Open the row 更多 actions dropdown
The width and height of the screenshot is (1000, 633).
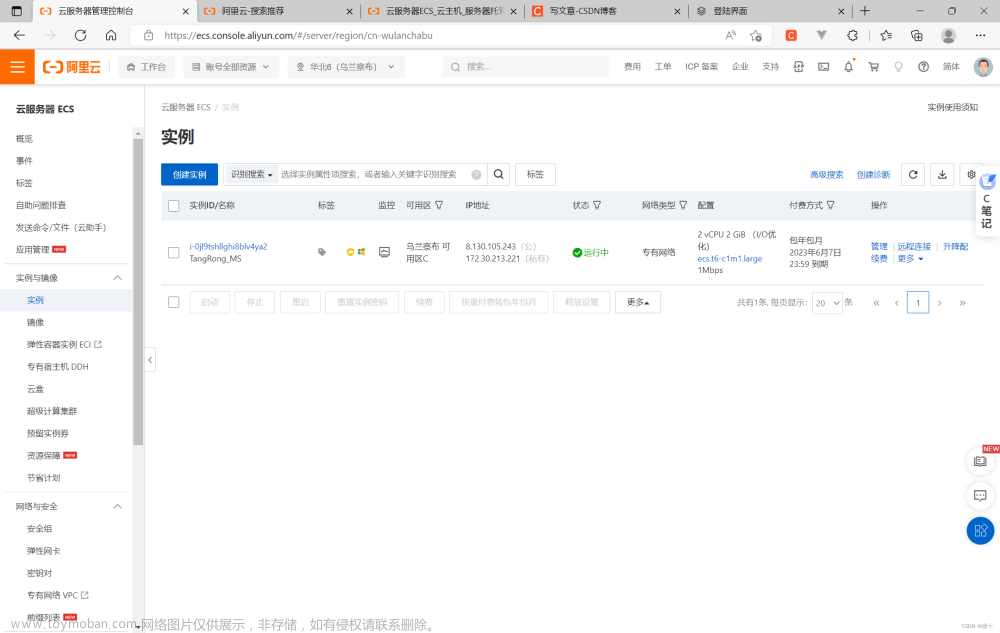[x=910, y=259]
